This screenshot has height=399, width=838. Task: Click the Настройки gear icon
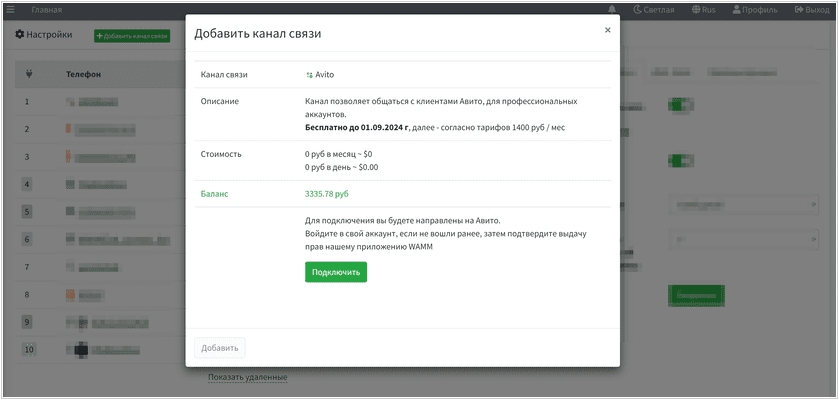20,35
